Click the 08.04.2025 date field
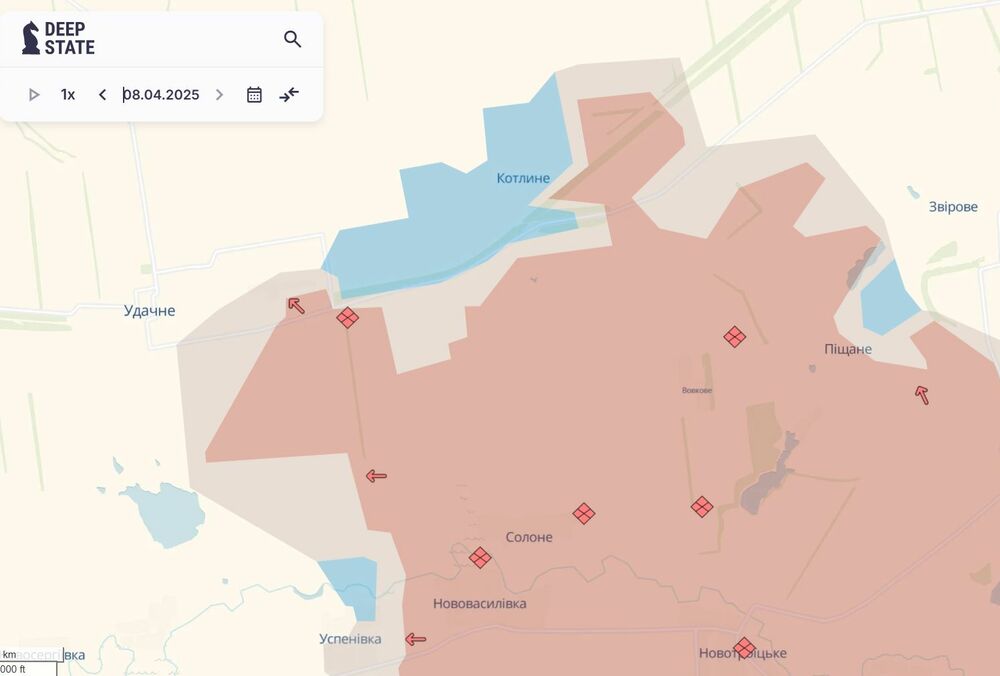This screenshot has width=1000, height=676. point(161,95)
